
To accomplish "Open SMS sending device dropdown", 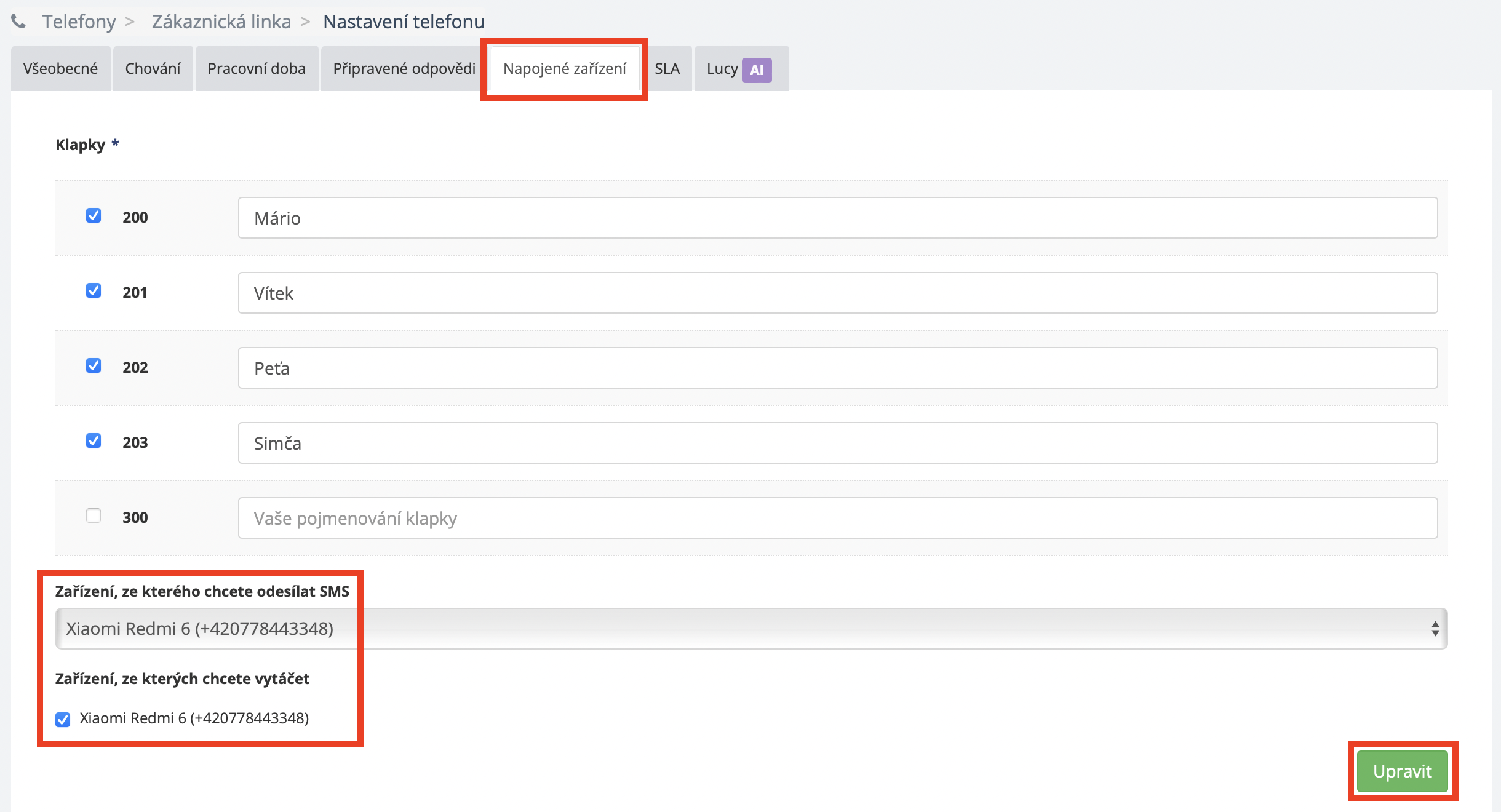I will 750,629.
